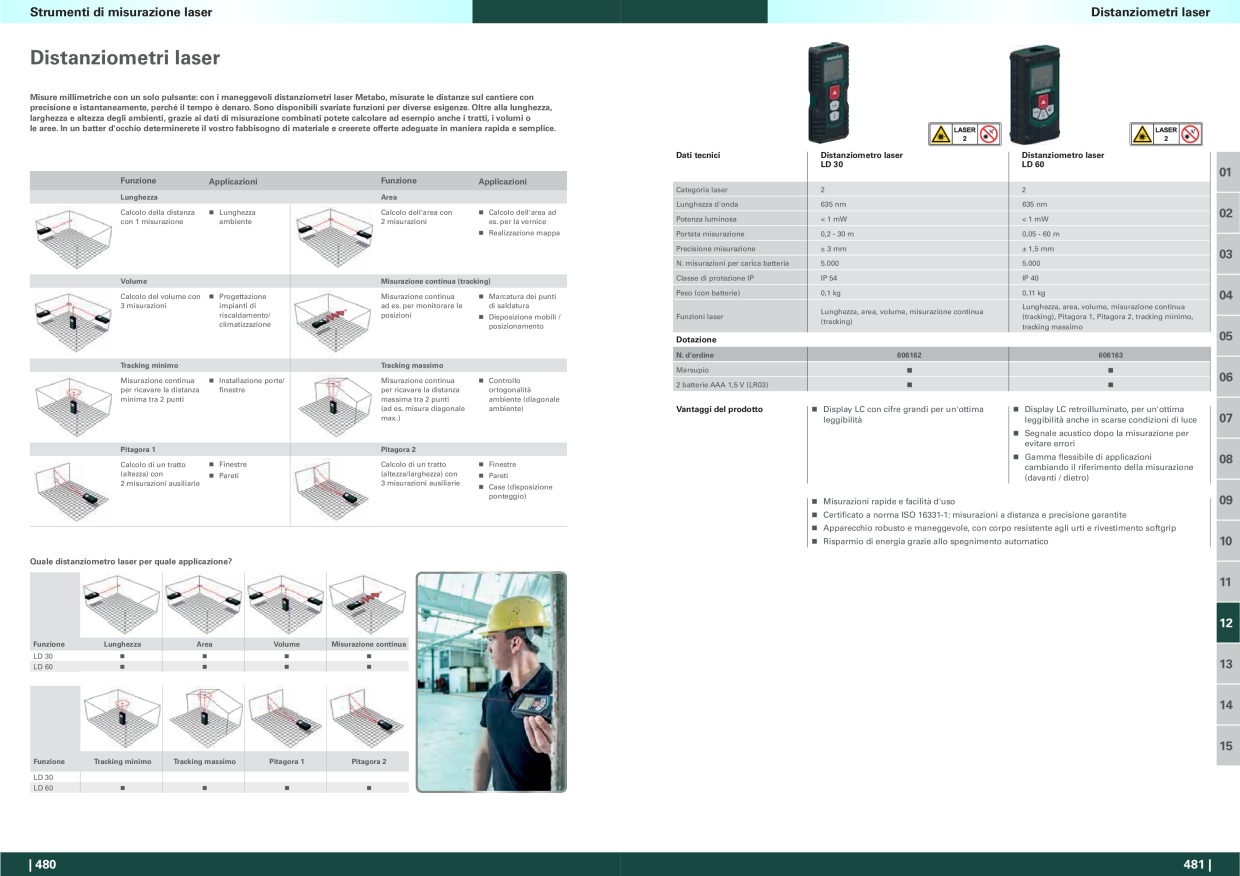
Task: Click the 'IP 54' protection class value
Action: coord(829,278)
